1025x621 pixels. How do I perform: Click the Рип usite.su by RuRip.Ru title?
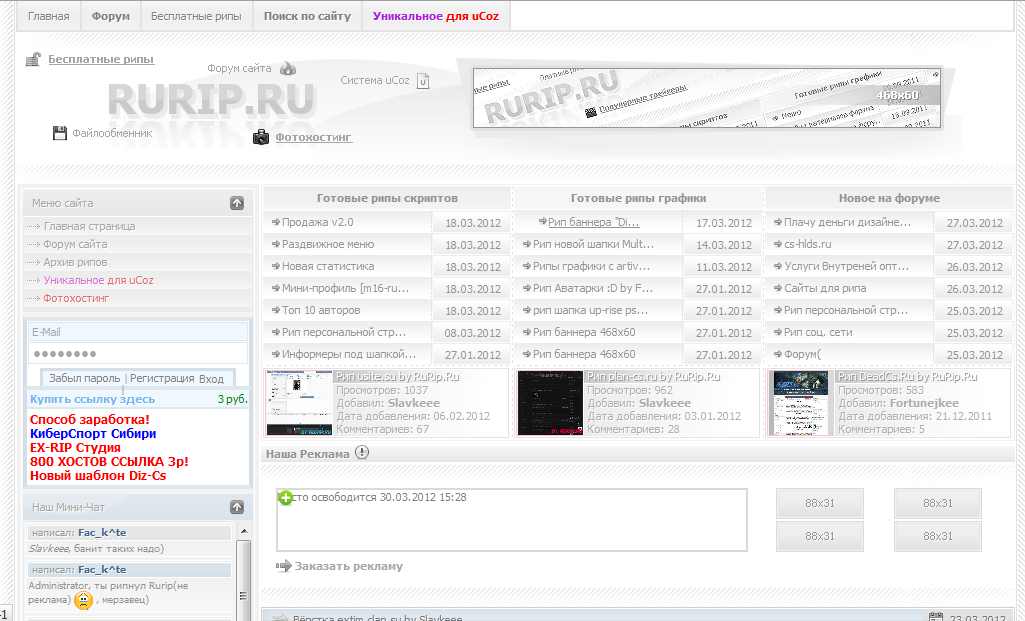coord(398,377)
